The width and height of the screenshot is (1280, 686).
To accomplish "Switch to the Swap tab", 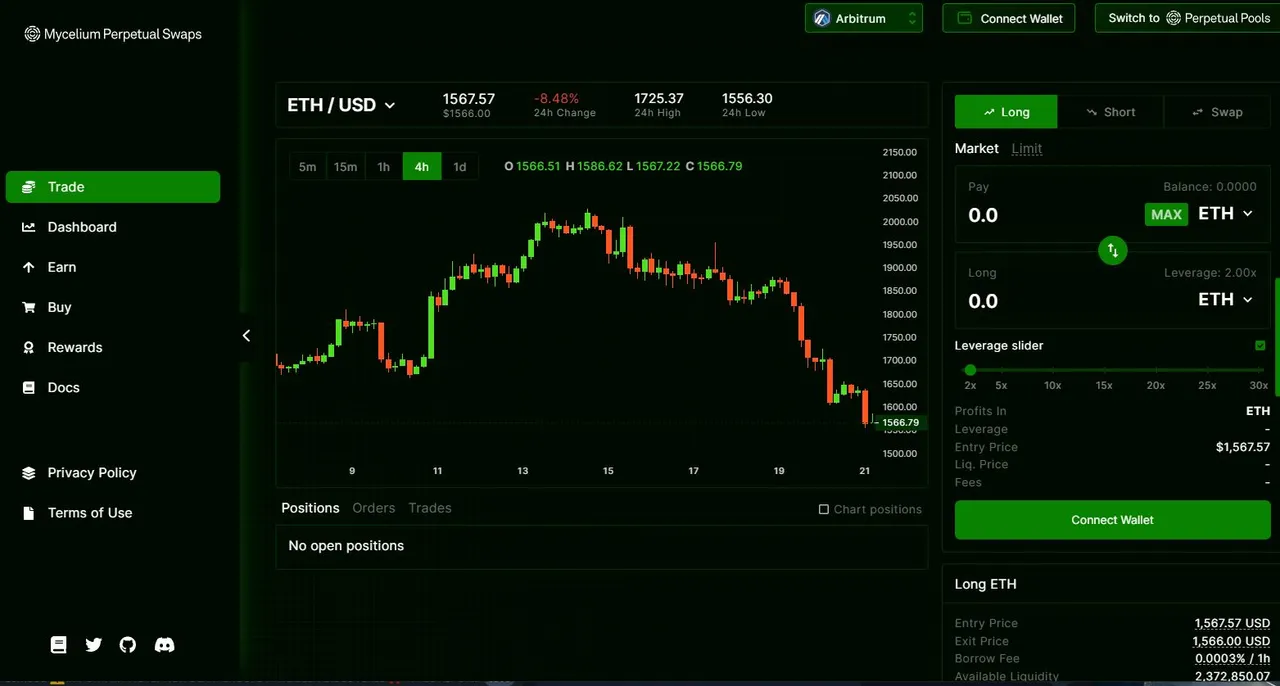I will [1217, 112].
